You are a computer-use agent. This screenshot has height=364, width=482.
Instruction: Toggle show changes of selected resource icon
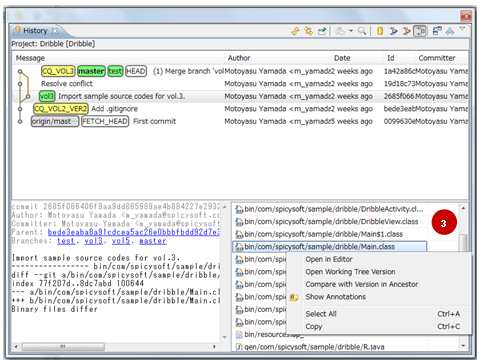pos(420,31)
